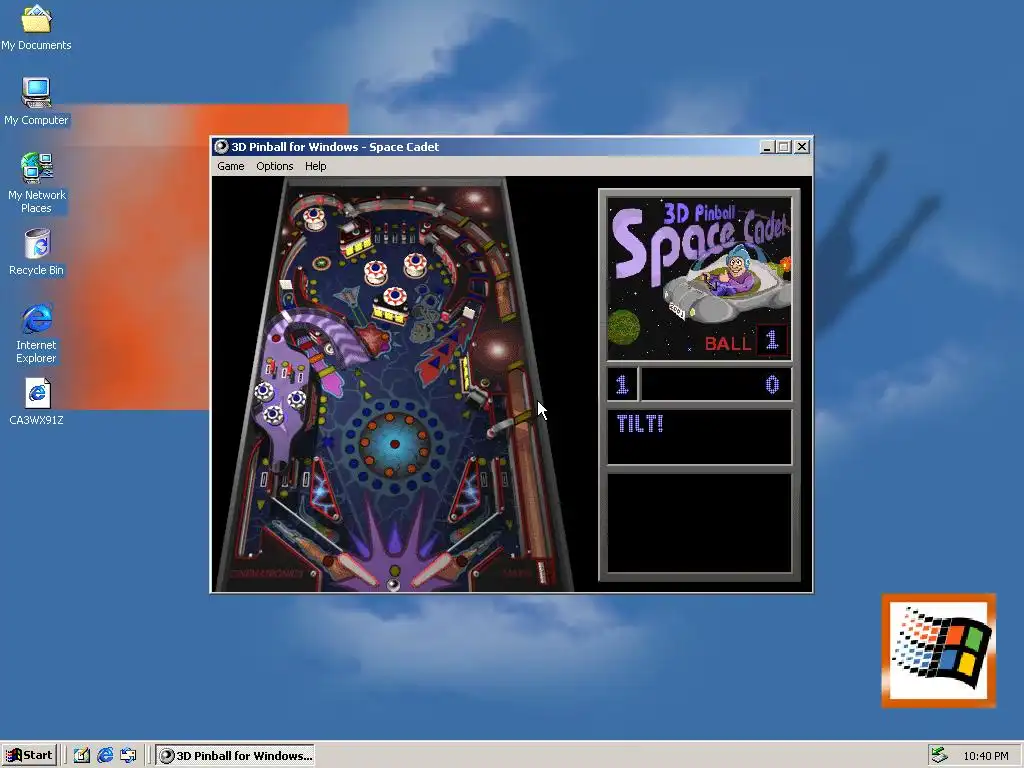1024x768 pixels.
Task: Select the My Documents desktop icon
Action: 36,27
